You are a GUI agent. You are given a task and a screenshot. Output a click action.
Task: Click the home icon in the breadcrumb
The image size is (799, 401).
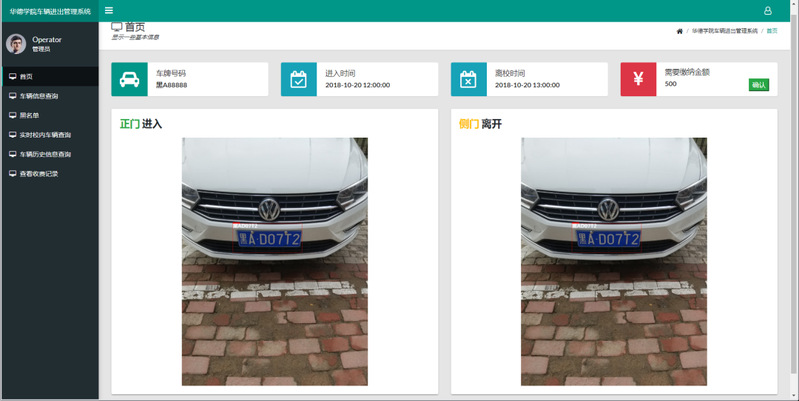679,31
